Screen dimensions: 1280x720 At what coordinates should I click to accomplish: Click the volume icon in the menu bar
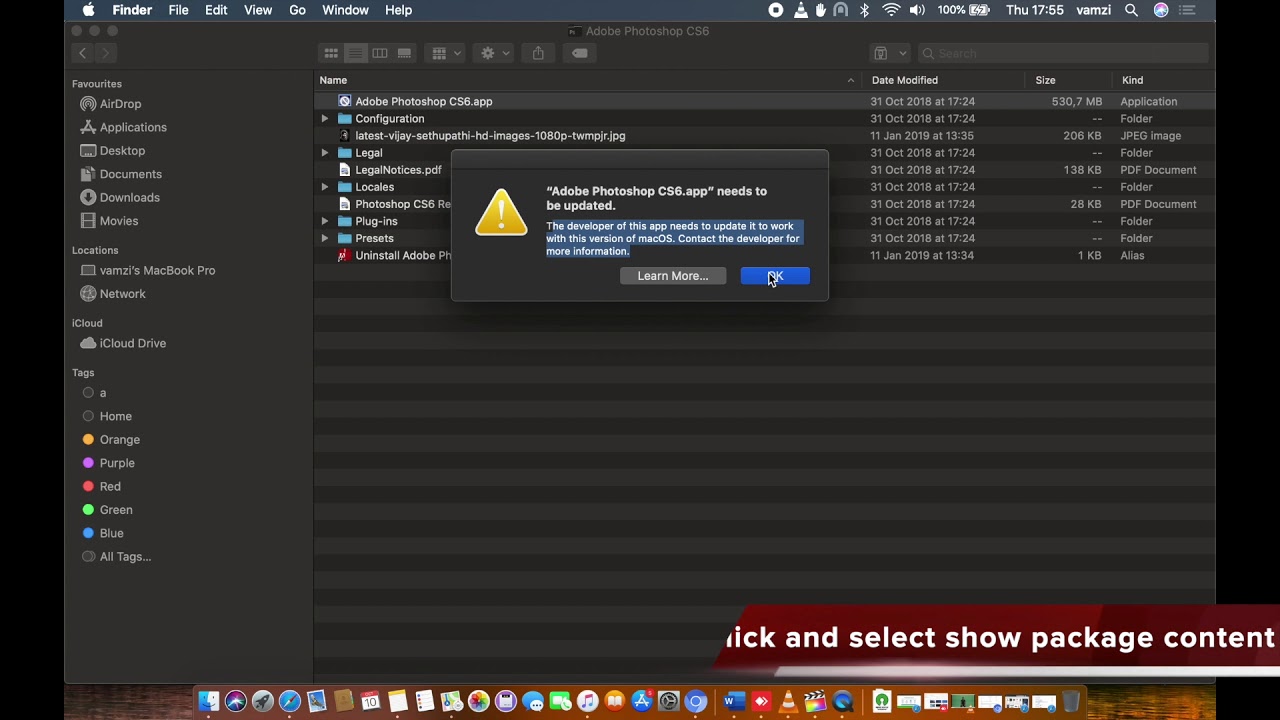click(917, 10)
